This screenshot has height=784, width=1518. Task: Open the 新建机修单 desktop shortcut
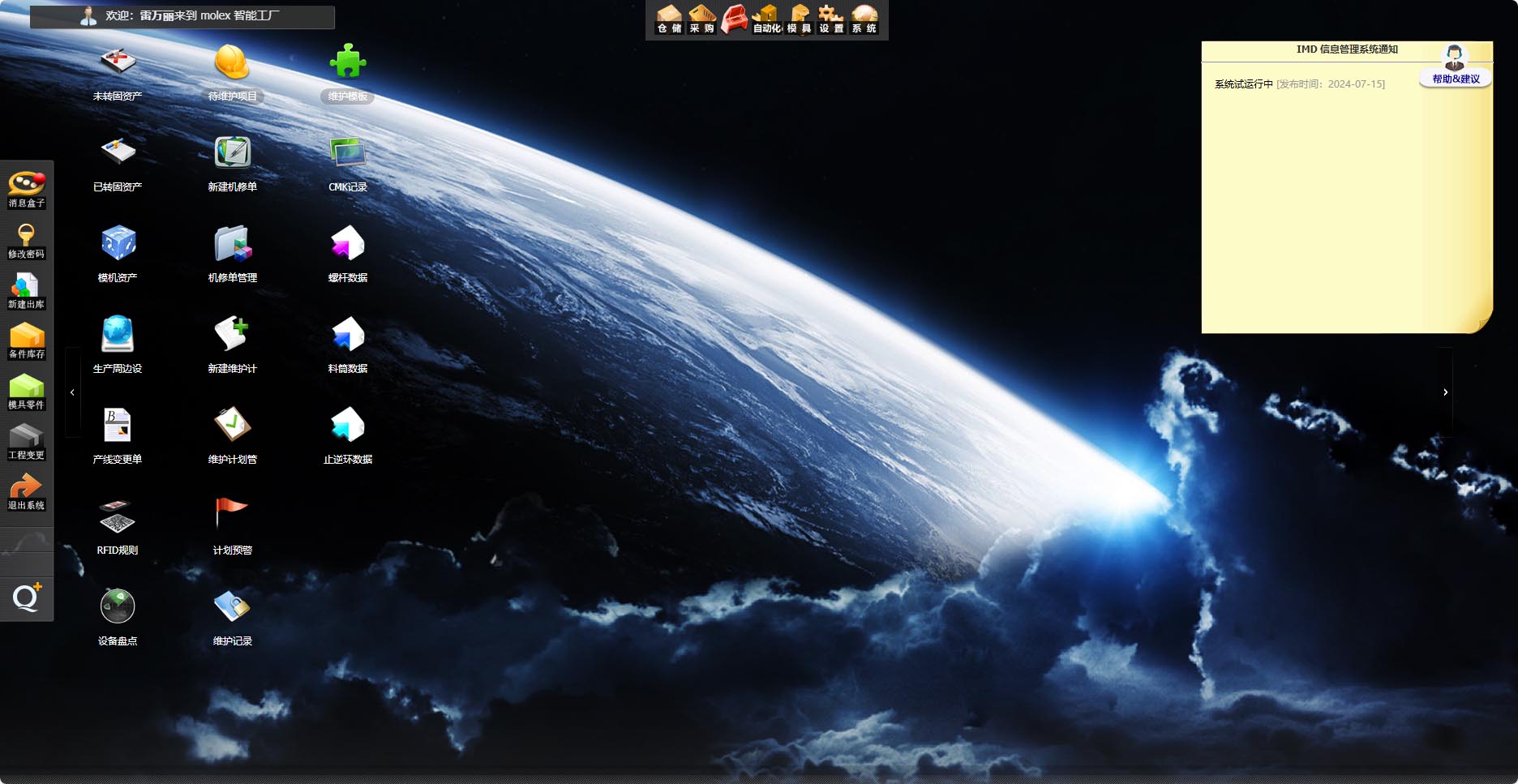pyautogui.click(x=232, y=161)
